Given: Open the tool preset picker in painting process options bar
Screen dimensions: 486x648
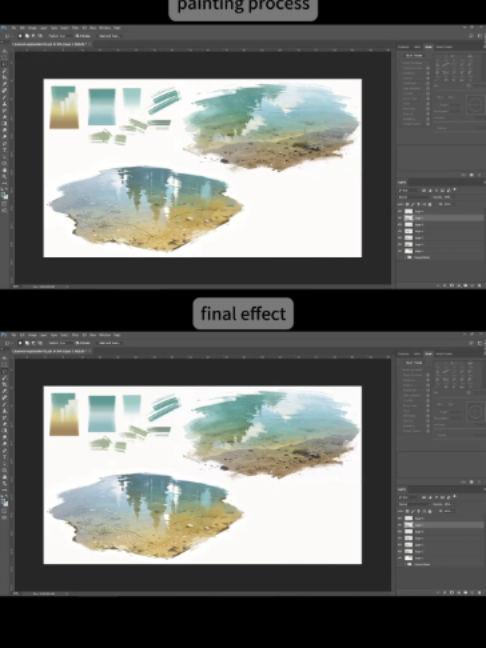Looking at the screenshot, I should coord(10,36).
